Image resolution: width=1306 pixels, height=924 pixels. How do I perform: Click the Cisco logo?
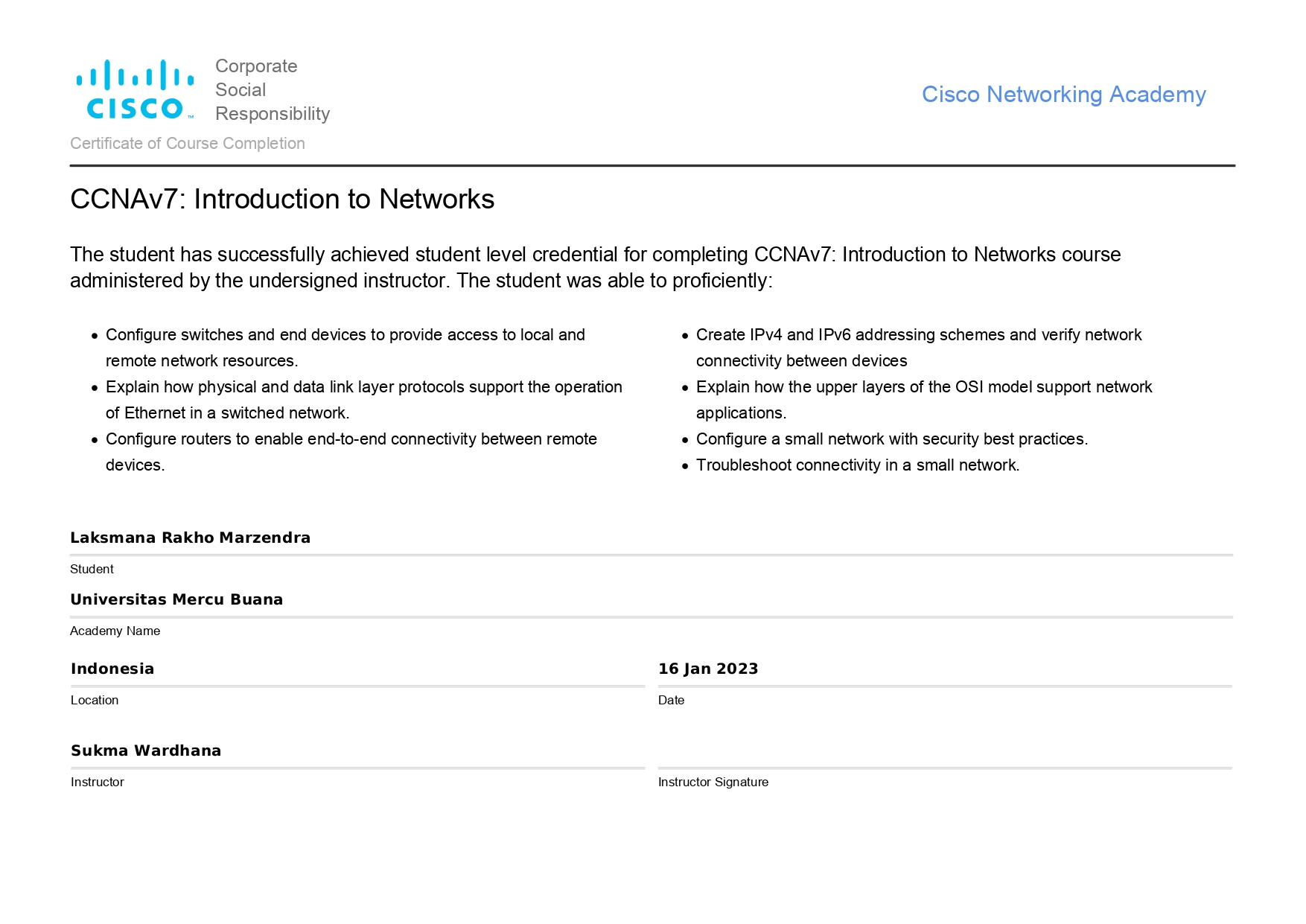pos(135,90)
